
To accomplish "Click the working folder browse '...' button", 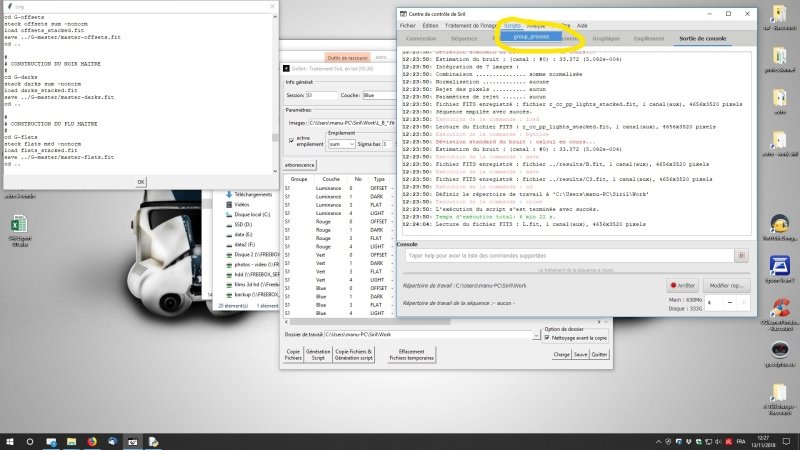I will click(536, 335).
